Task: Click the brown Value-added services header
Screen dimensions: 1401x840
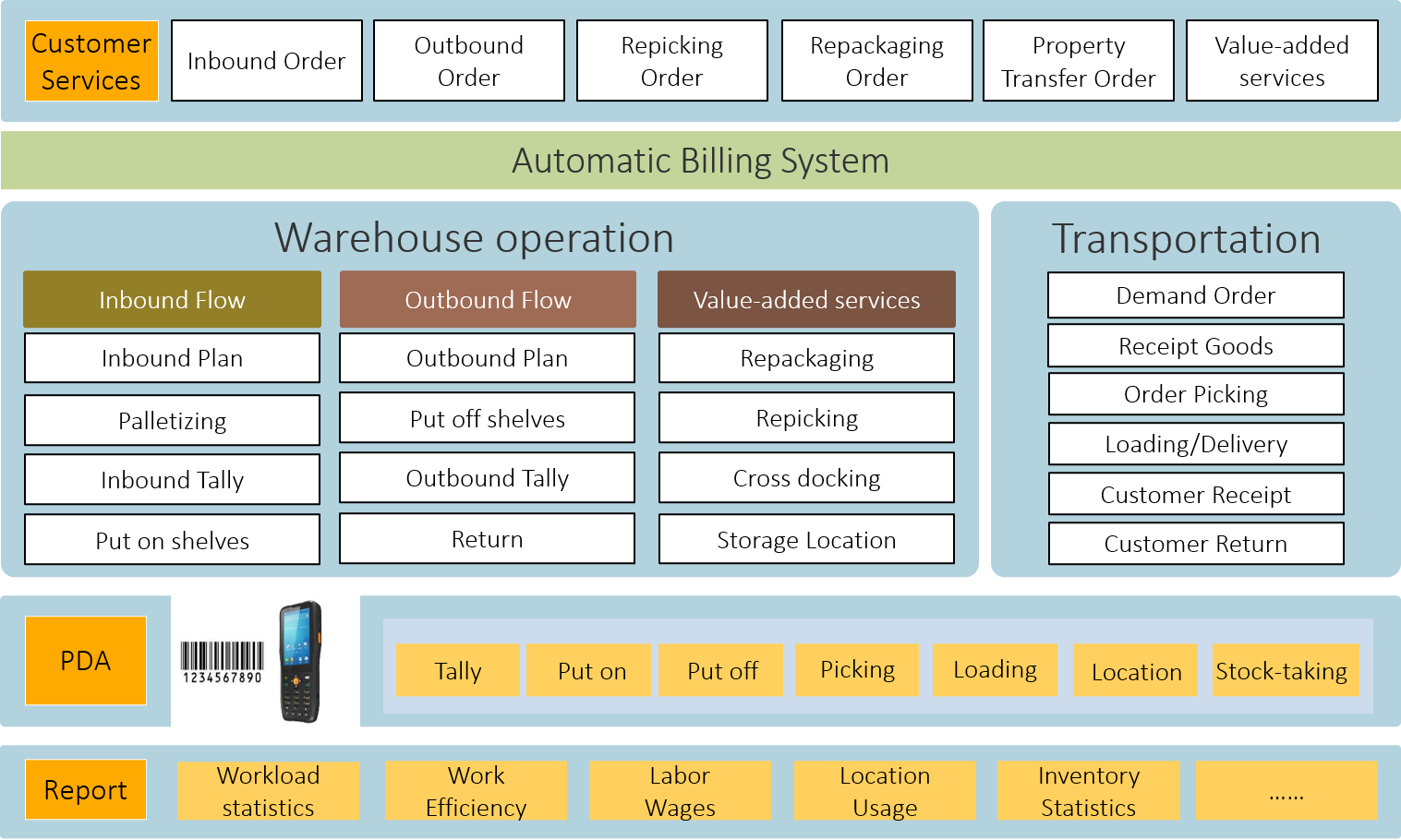Action: 806,300
